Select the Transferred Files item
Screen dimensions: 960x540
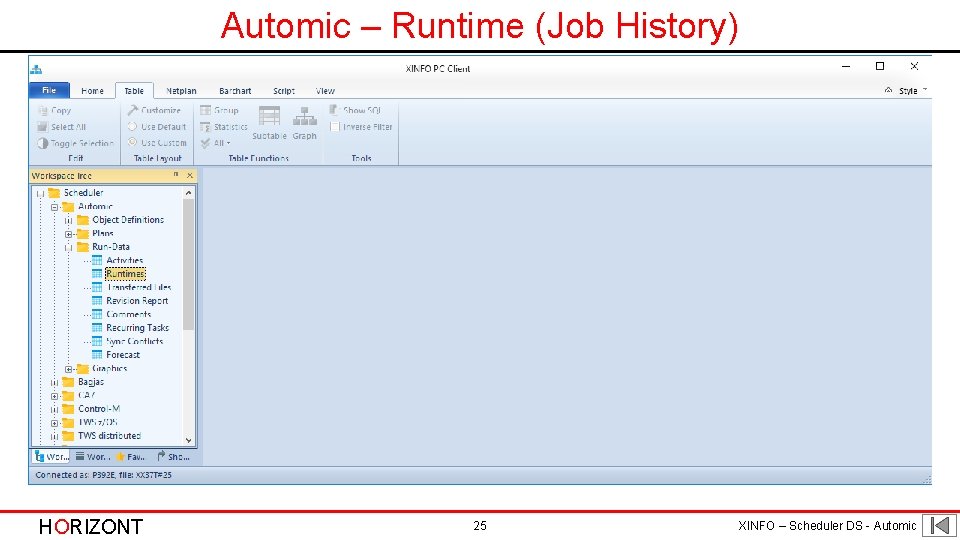[x=139, y=287]
